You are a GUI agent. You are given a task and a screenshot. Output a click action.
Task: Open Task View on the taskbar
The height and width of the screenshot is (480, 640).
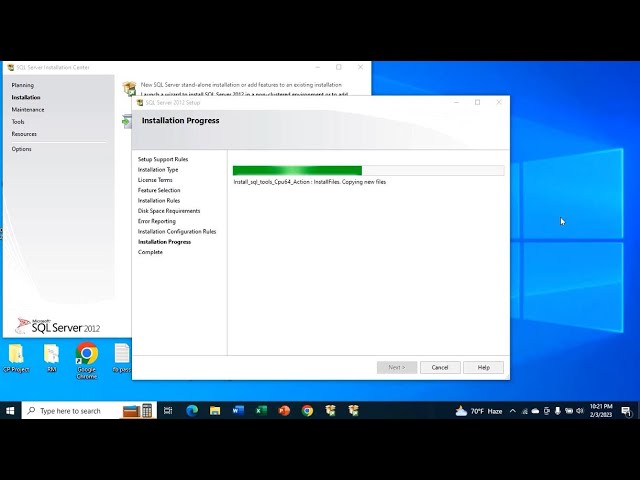168,411
